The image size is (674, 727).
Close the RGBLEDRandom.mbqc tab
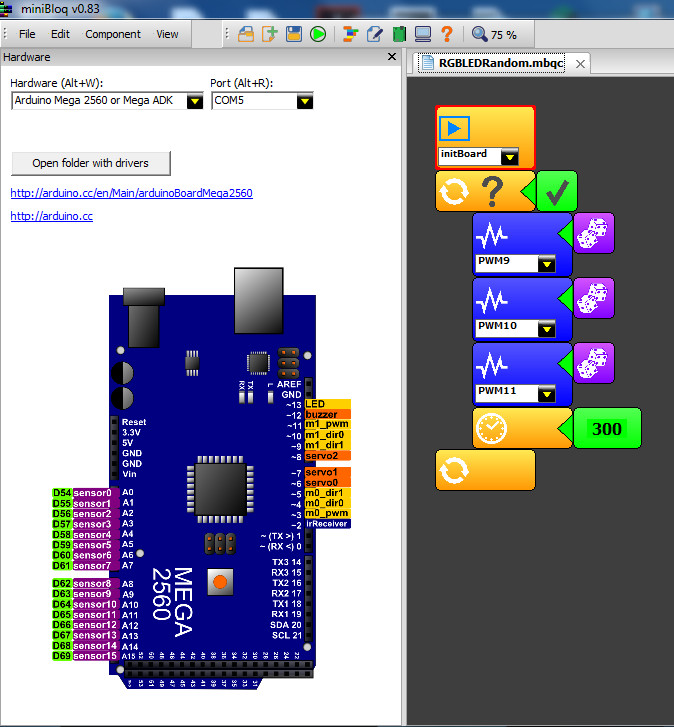580,64
